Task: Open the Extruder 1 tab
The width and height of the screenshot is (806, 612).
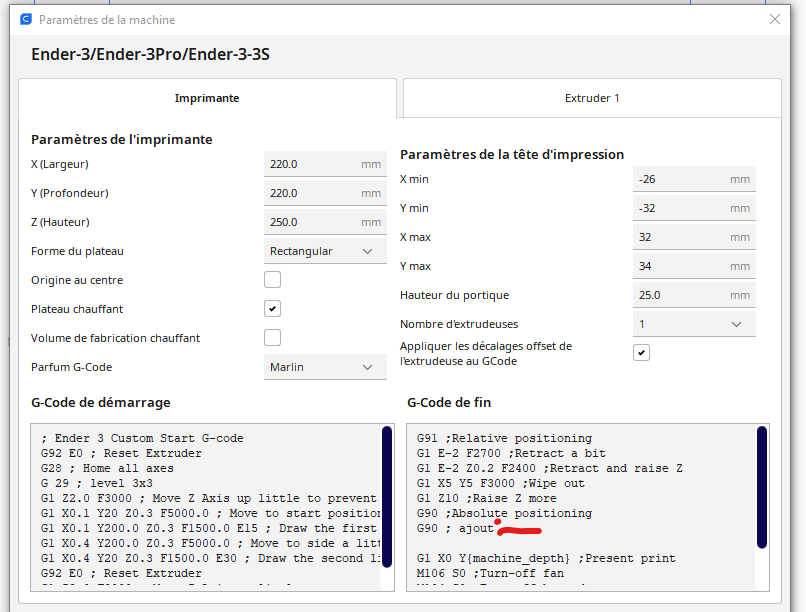Action: [592, 98]
